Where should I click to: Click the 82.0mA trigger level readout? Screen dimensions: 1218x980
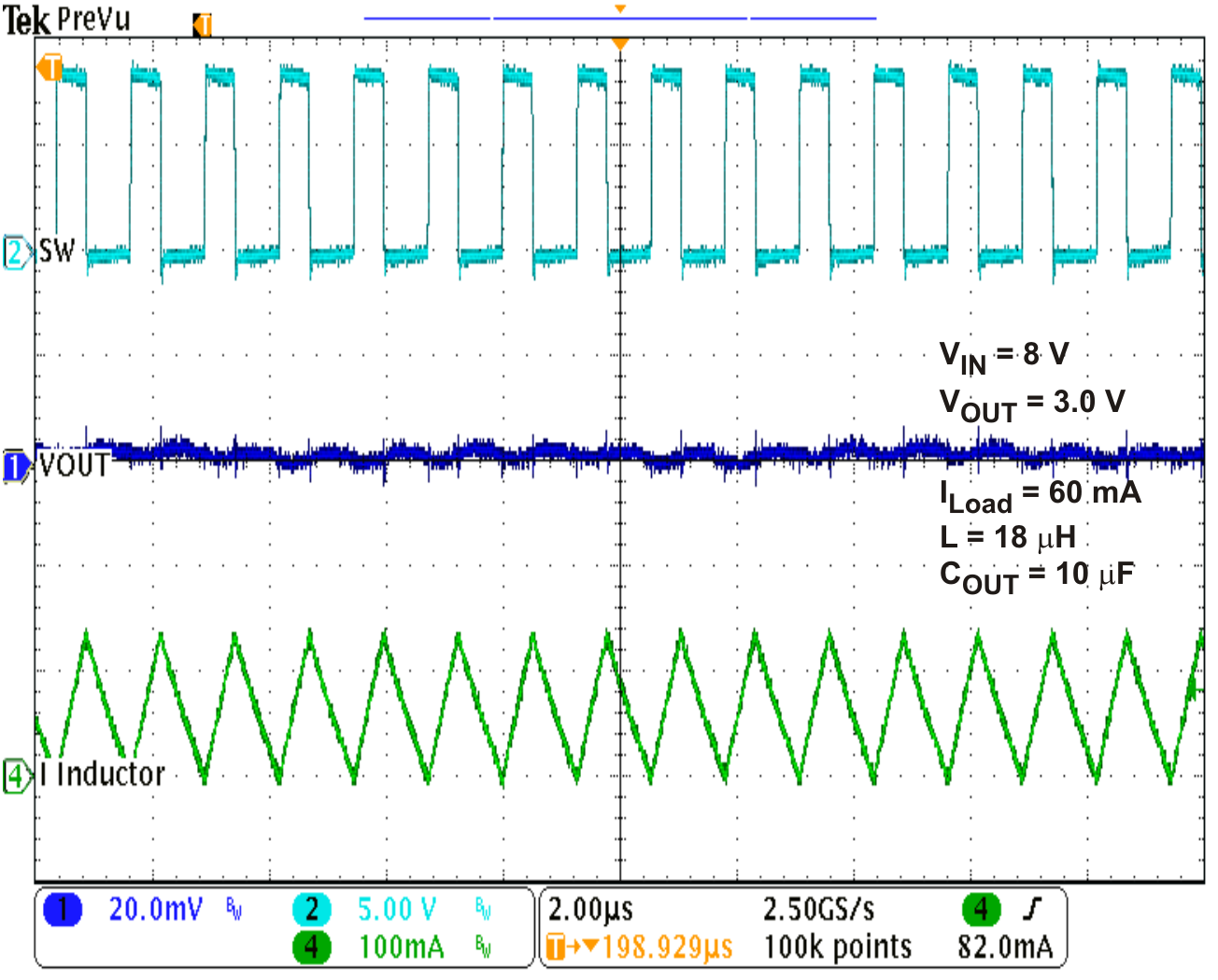pos(1005,947)
